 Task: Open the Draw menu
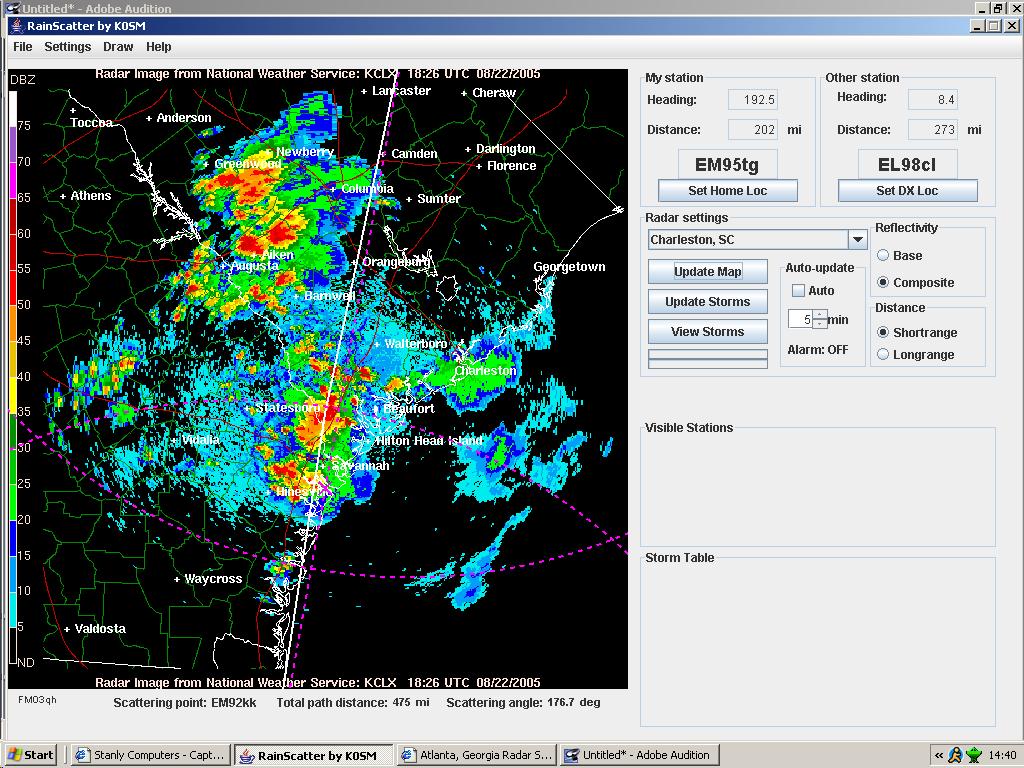click(118, 47)
